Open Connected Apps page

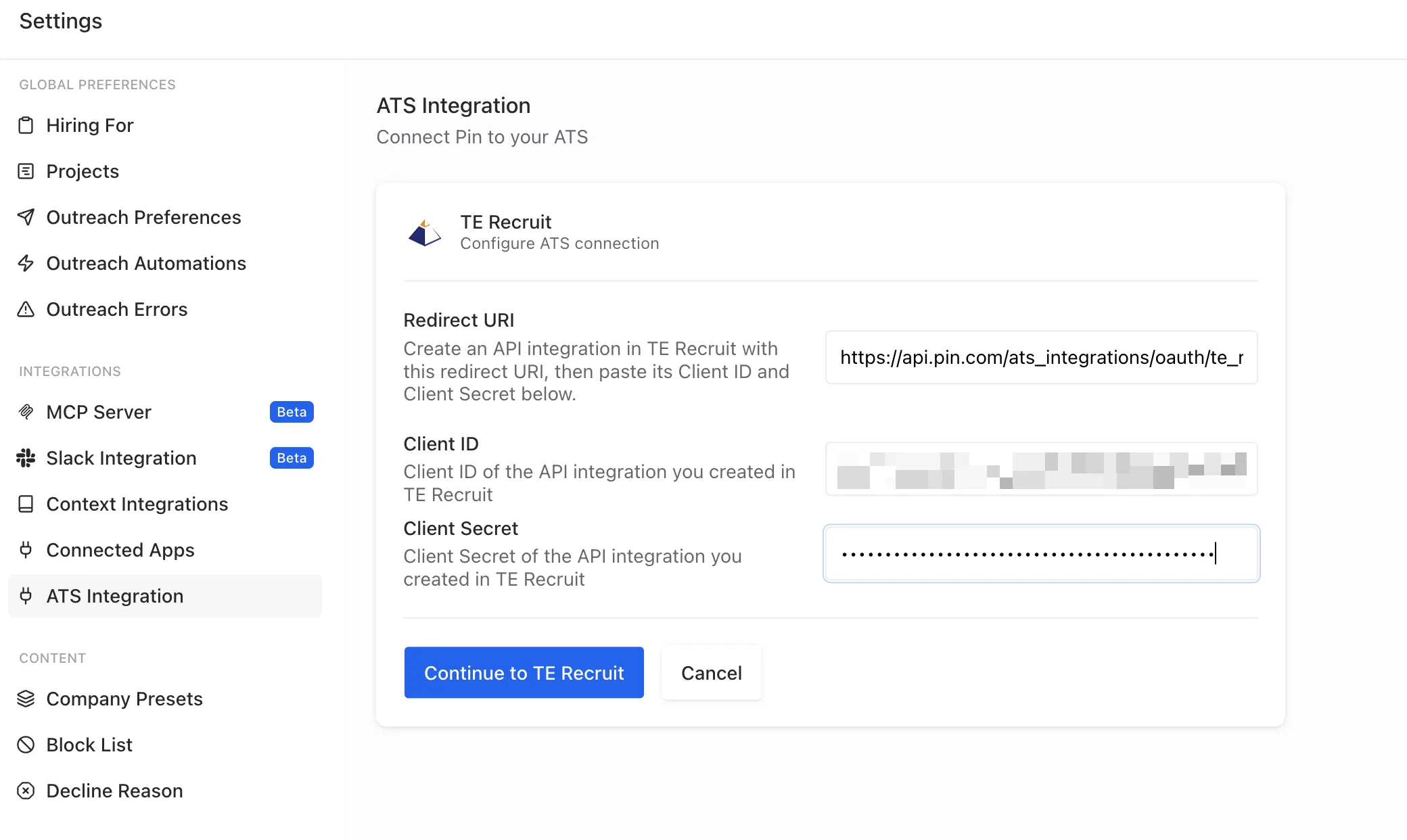click(165, 550)
